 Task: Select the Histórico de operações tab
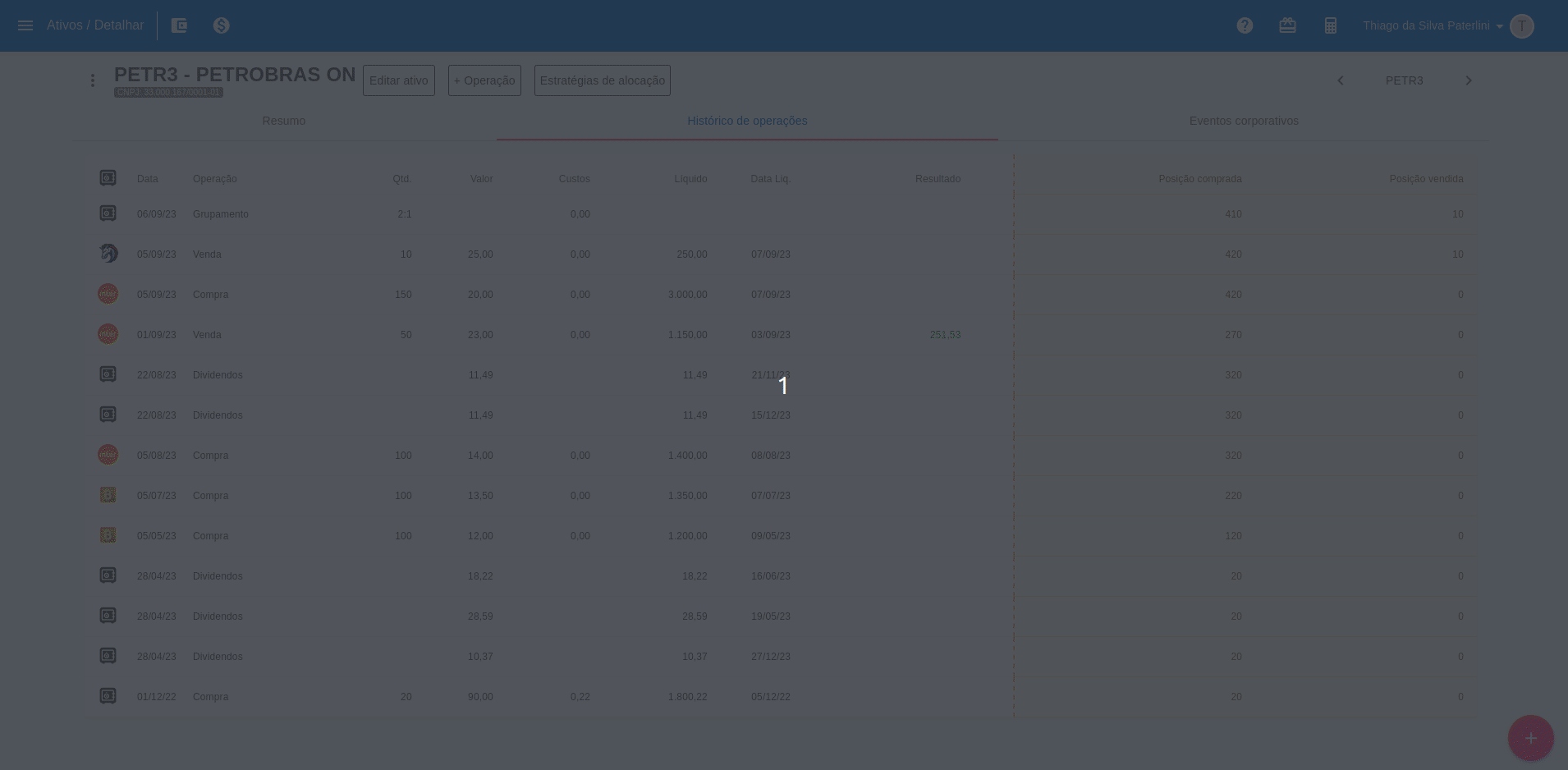747,121
